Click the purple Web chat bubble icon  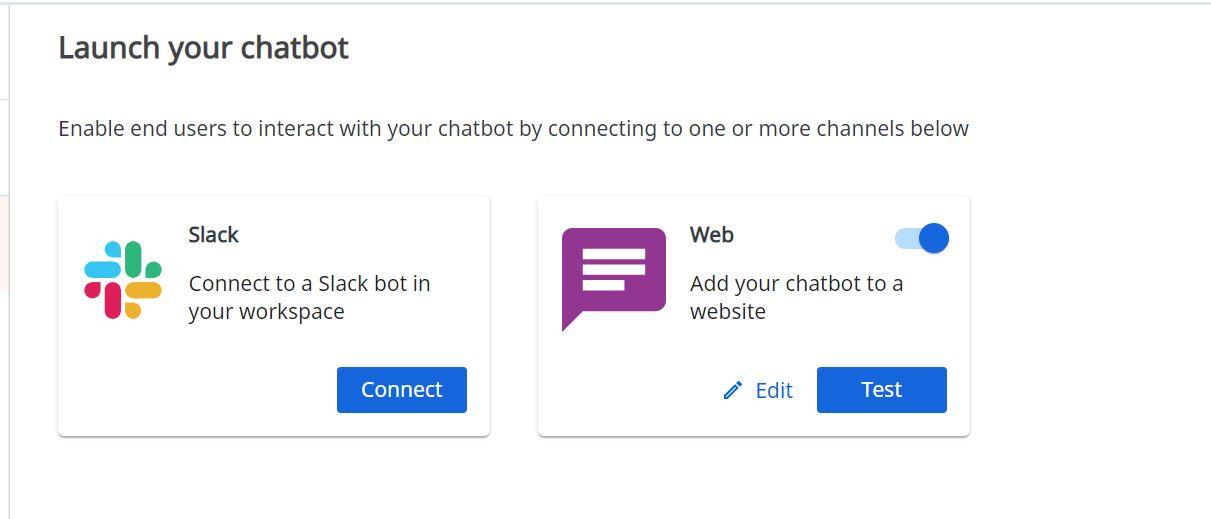(x=613, y=279)
